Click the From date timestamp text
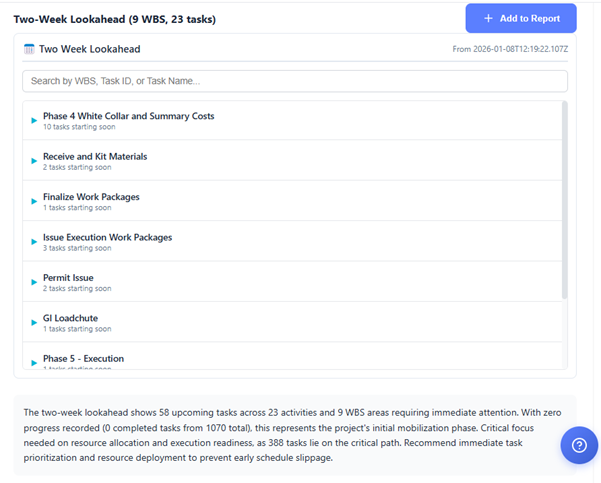This screenshot has height=483, width=601. [510, 49]
